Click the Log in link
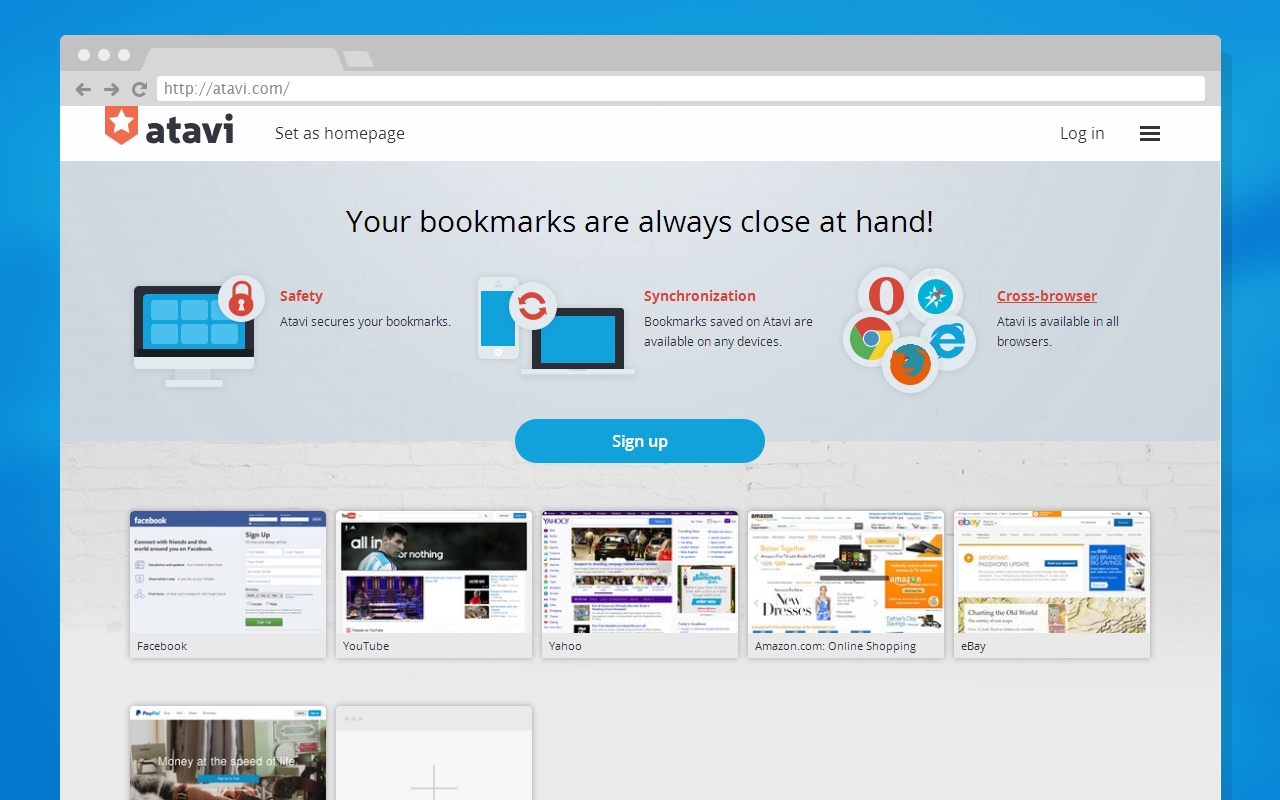This screenshot has height=800, width=1280. tap(1082, 134)
